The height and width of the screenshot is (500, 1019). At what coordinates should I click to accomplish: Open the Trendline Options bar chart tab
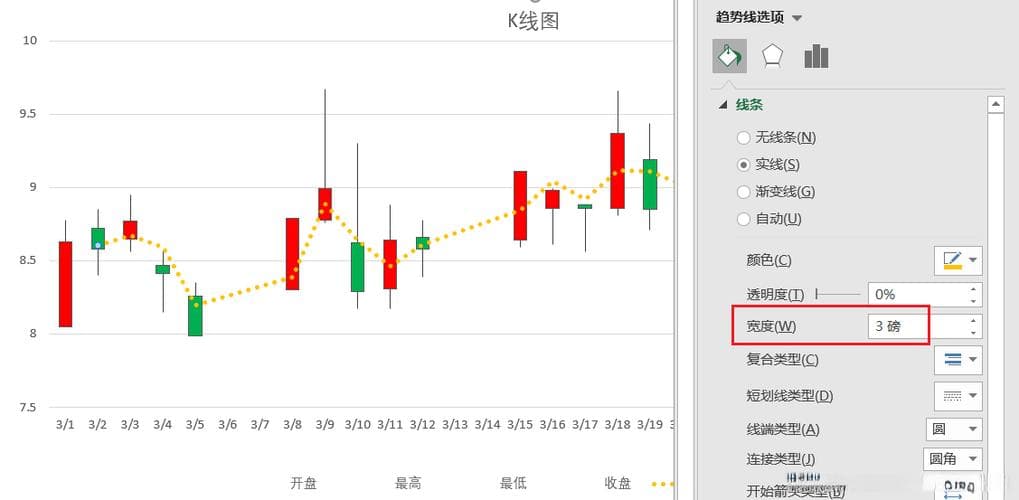click(x=816, y=56)
